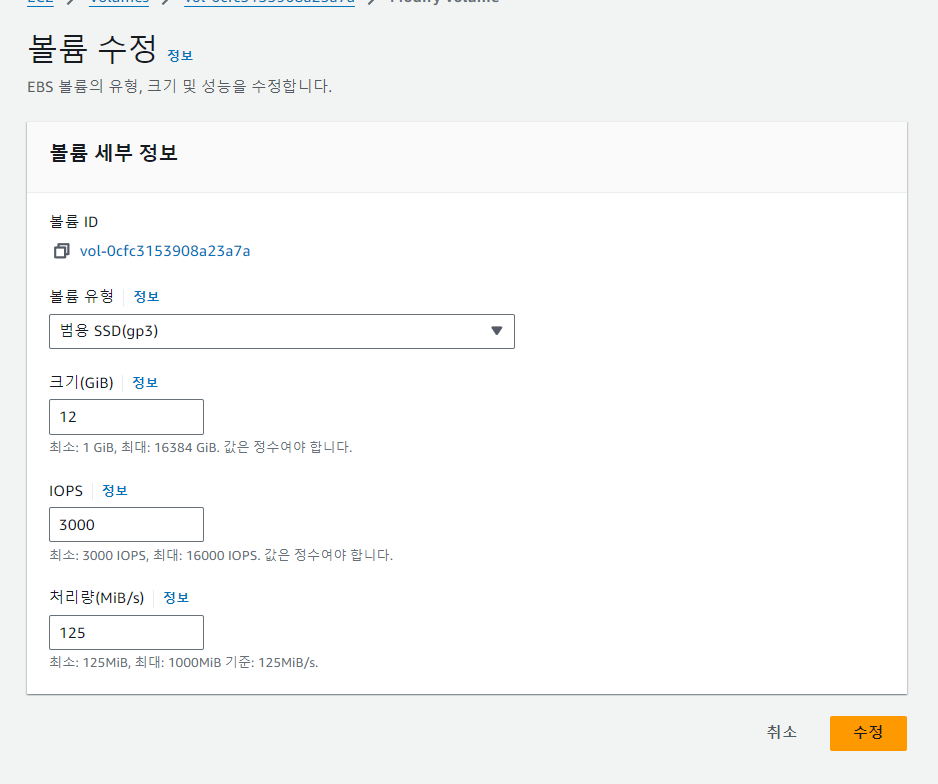Click the dropdown arrow of the volume type selector
This screenshot has height=784, width=938.
[497, 331]
